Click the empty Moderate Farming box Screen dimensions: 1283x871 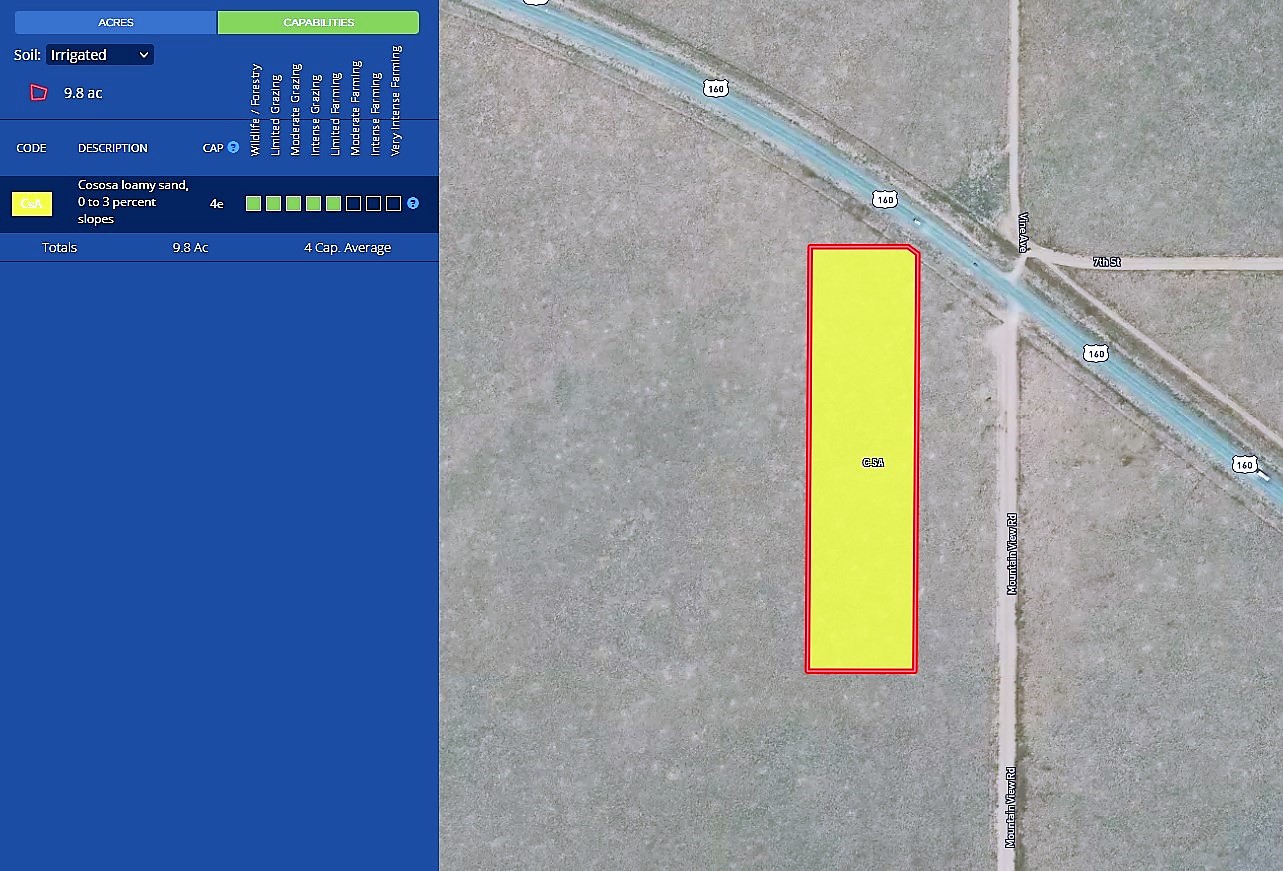pyautogui.click(x=353, y=204)
